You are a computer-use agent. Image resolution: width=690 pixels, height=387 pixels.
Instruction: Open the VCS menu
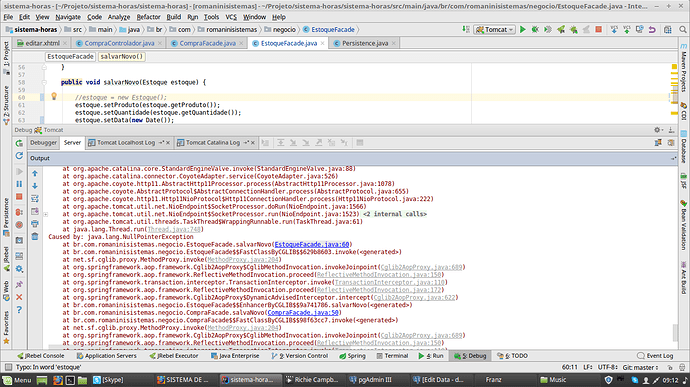tap(231, 17)
